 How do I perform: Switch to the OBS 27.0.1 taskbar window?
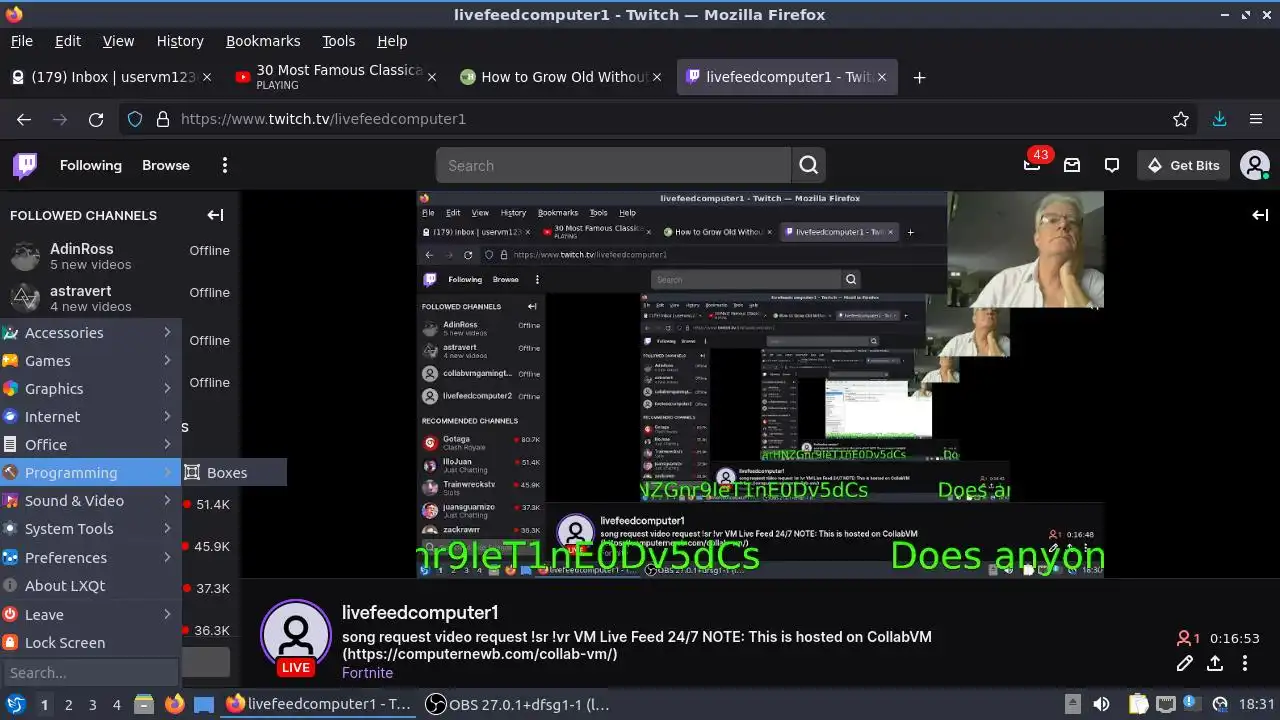pos(518,704)
